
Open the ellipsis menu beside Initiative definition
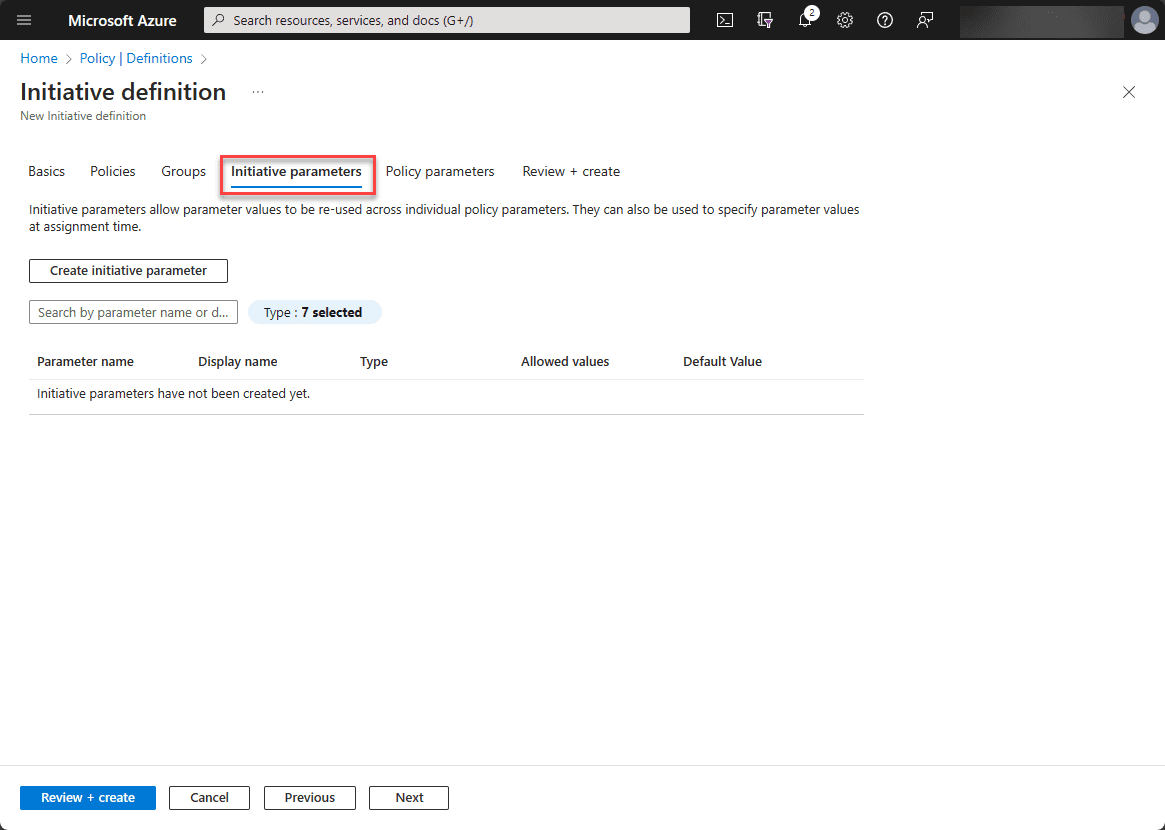258,92
